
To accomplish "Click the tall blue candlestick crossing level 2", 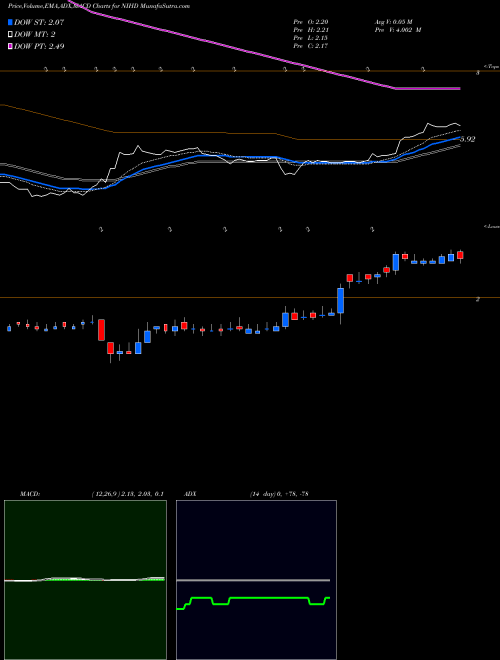I will click(340, 301).
